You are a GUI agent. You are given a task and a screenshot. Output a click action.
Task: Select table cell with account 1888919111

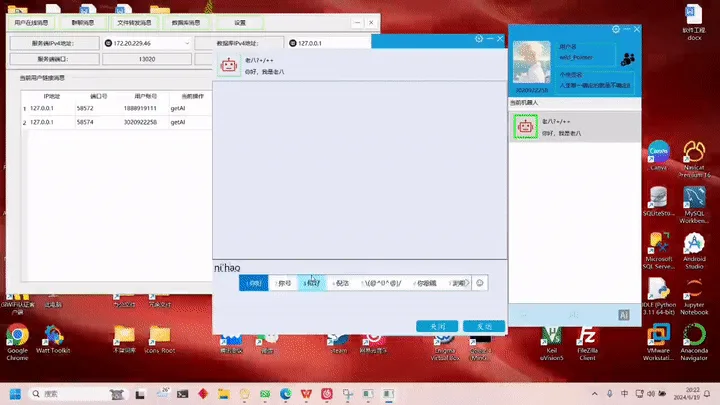(145, 108)
